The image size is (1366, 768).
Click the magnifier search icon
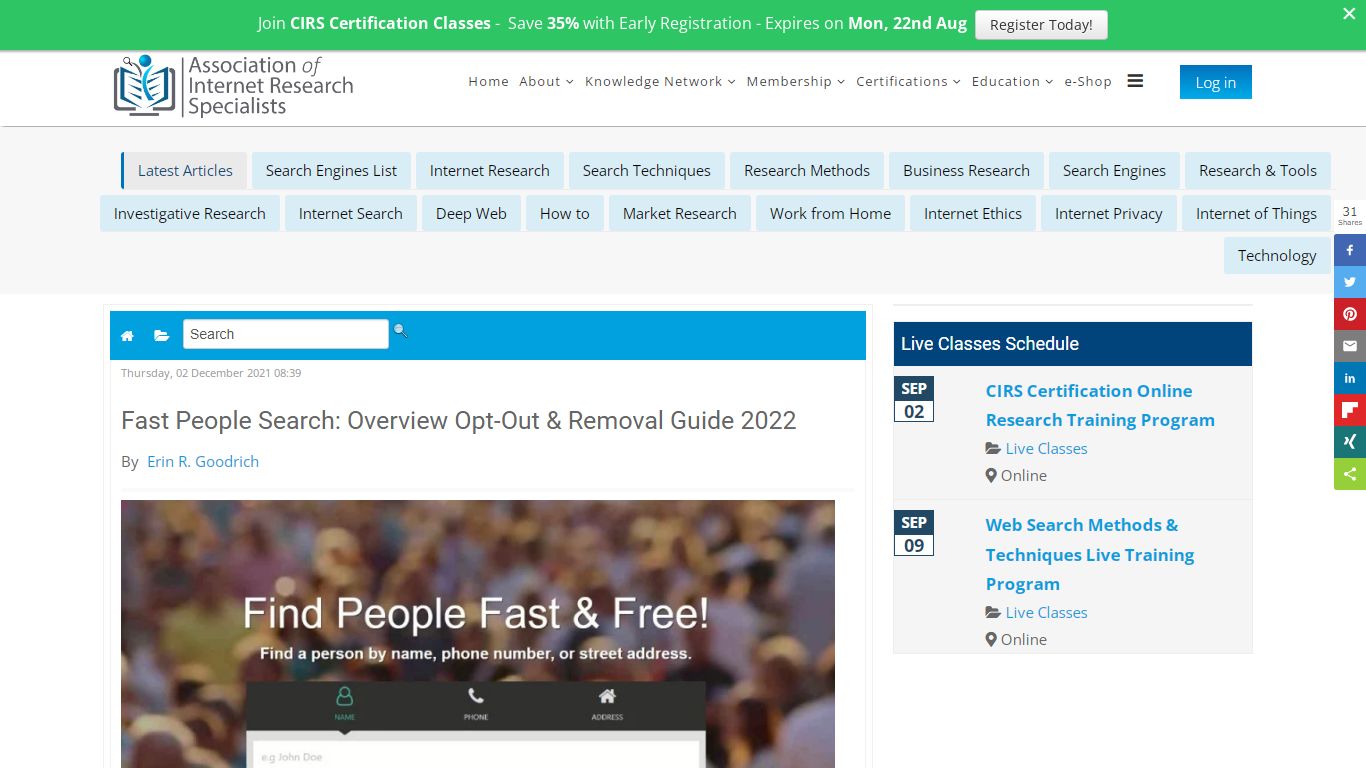[x=401, y=331]
